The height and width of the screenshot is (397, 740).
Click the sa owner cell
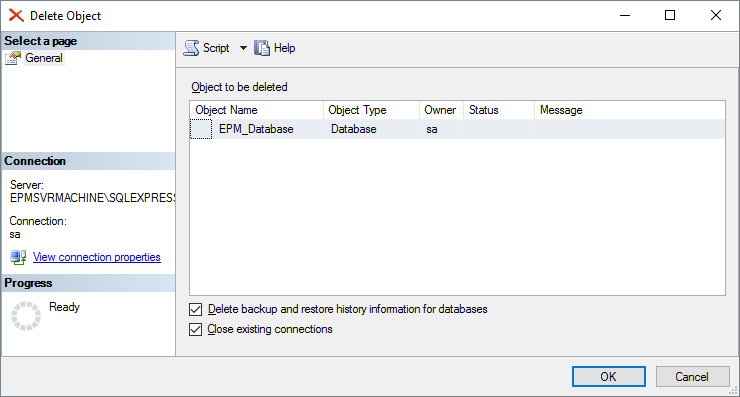[441, 129]
